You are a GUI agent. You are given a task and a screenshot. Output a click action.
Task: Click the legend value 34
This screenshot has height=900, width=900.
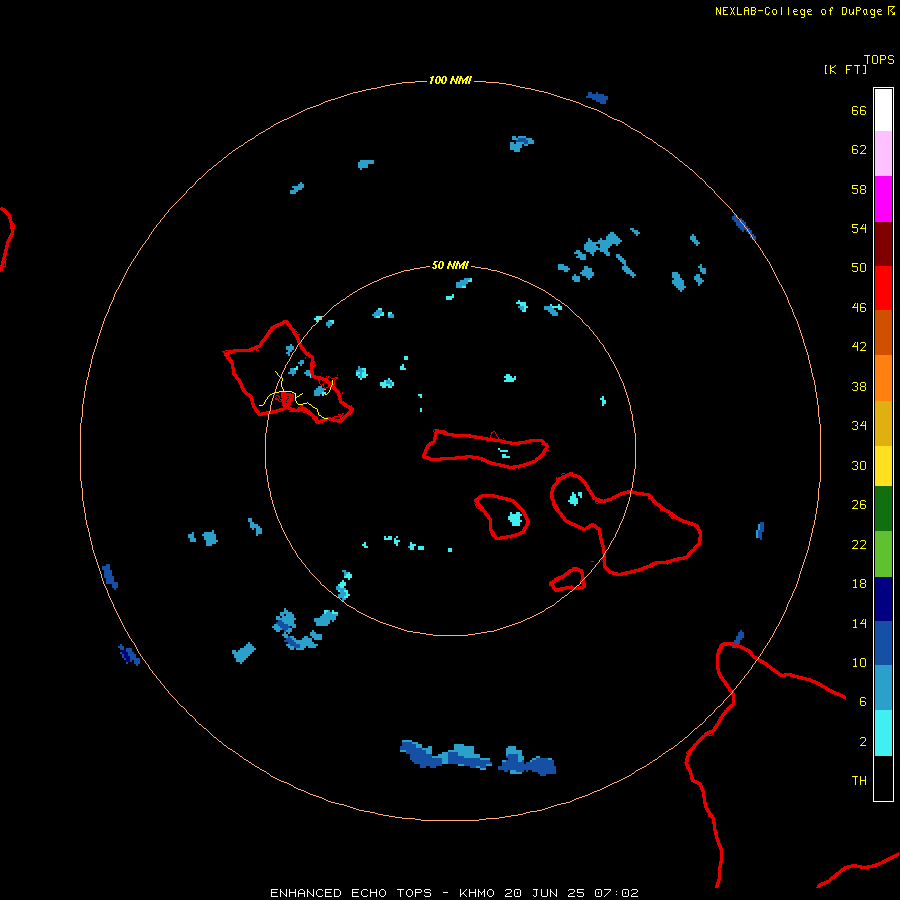(x=859, y=425)
